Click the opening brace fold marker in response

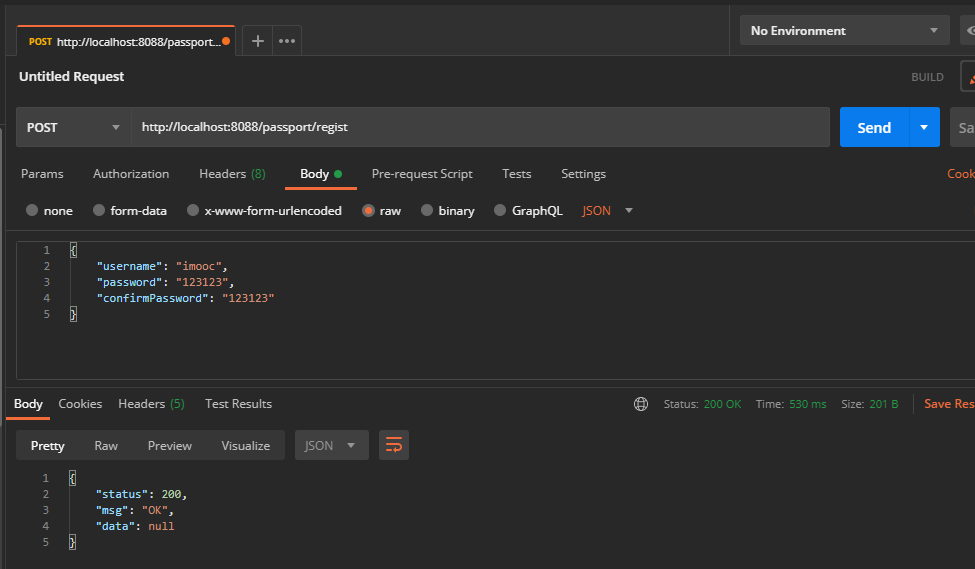[72, 478]
